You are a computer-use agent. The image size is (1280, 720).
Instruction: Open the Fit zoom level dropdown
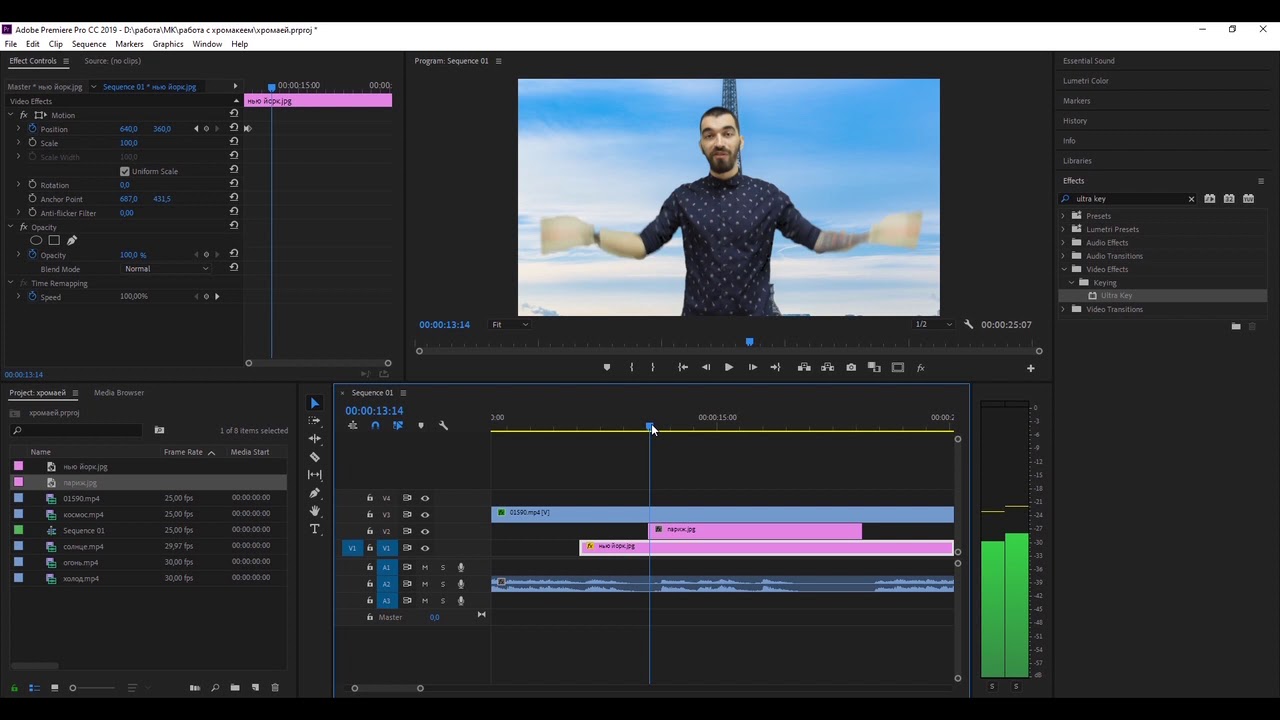click(509, 324)
